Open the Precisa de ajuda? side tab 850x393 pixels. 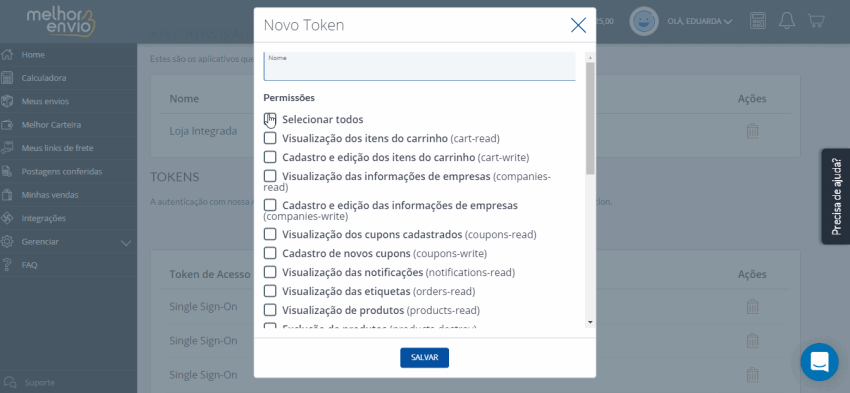point(835,196)
